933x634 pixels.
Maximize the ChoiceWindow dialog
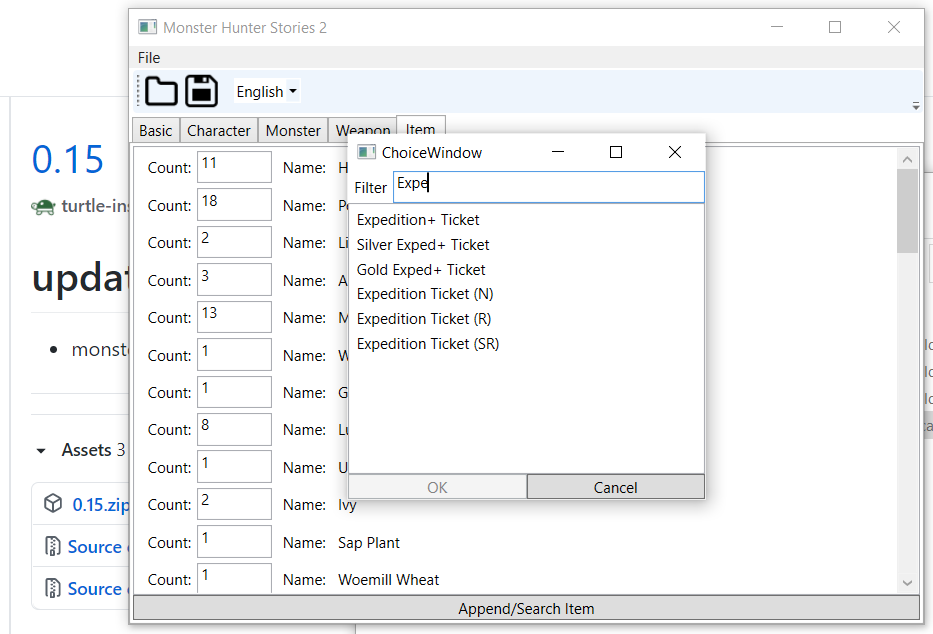(616, 152)
